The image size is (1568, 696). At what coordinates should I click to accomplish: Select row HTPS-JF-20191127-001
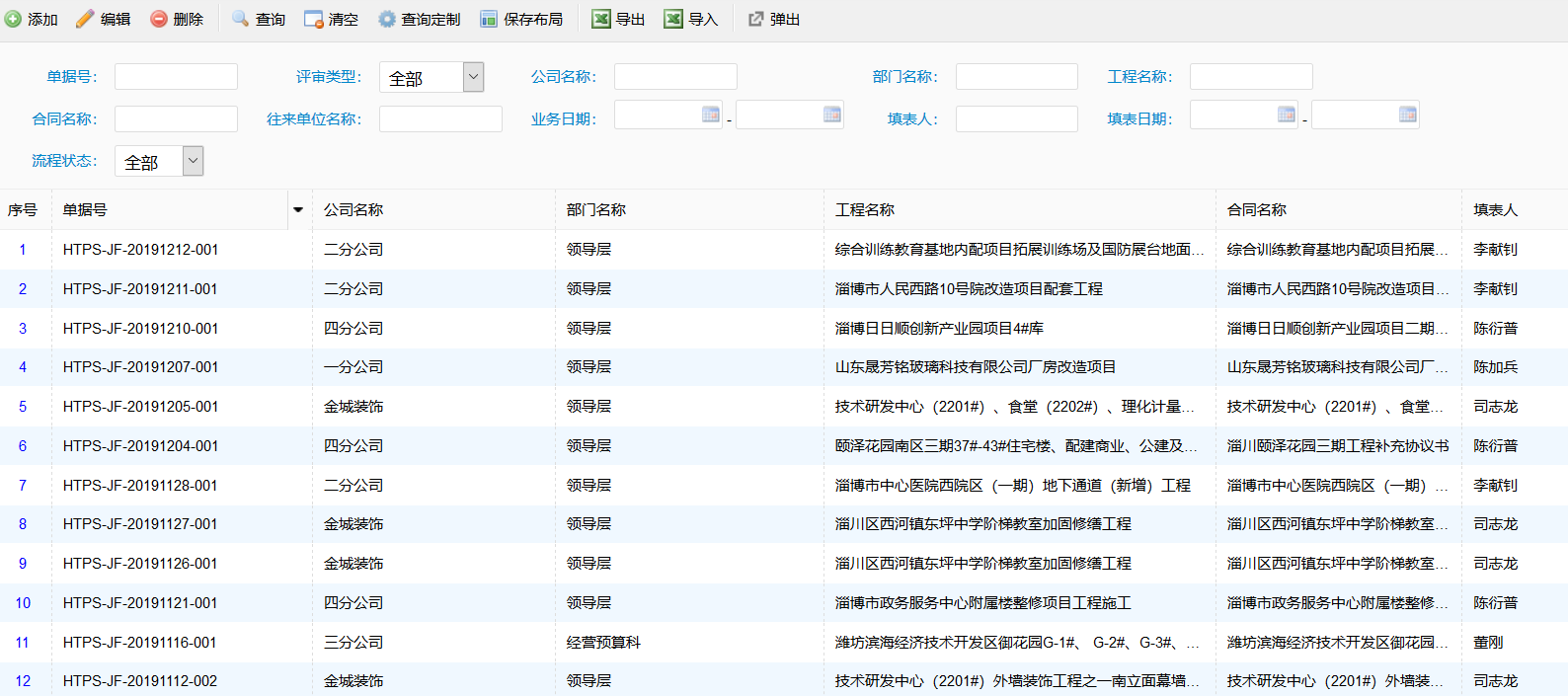click(784, 524)
